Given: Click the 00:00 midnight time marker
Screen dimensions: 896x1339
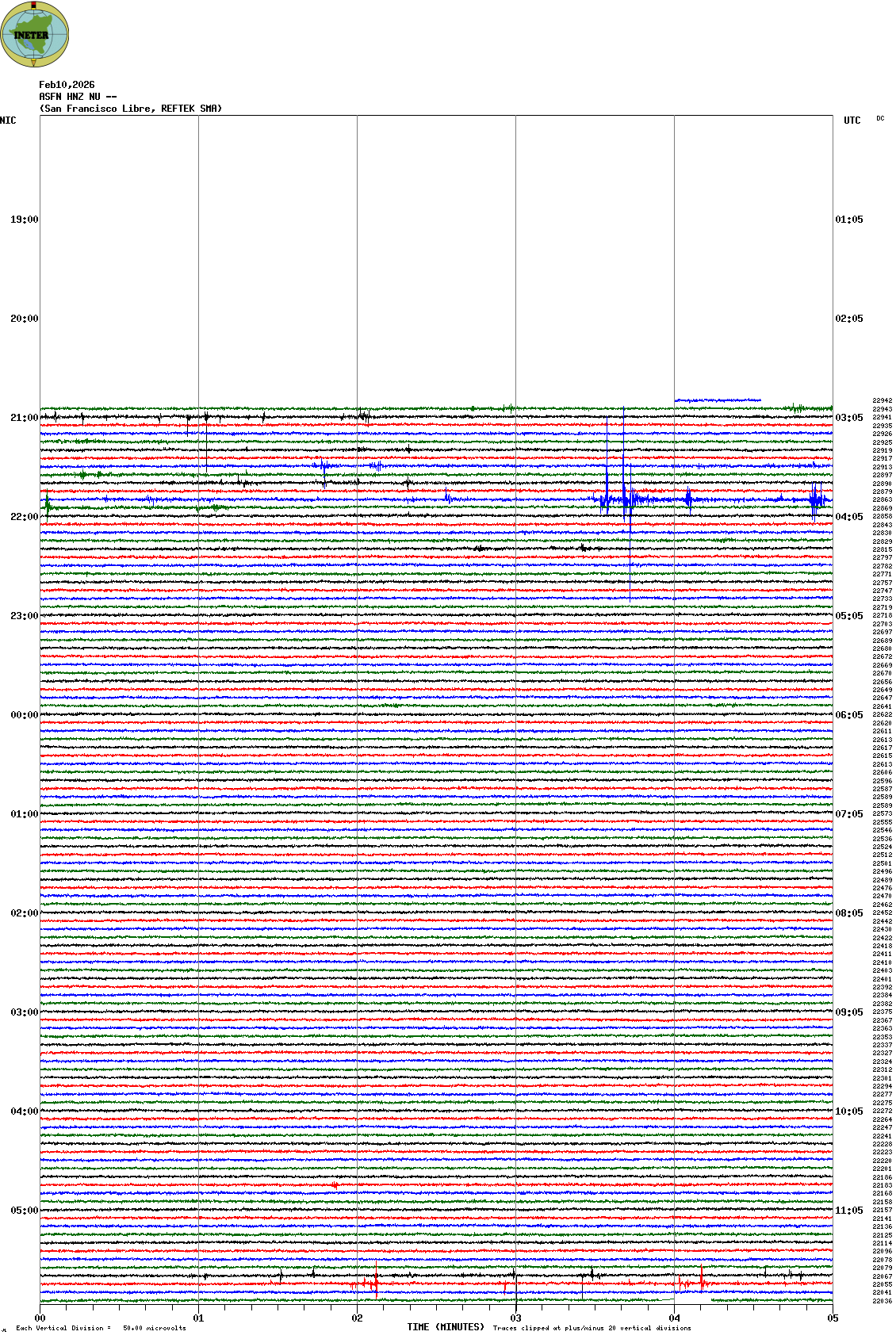Looking at the screenshot, I should tap(24, 715).
